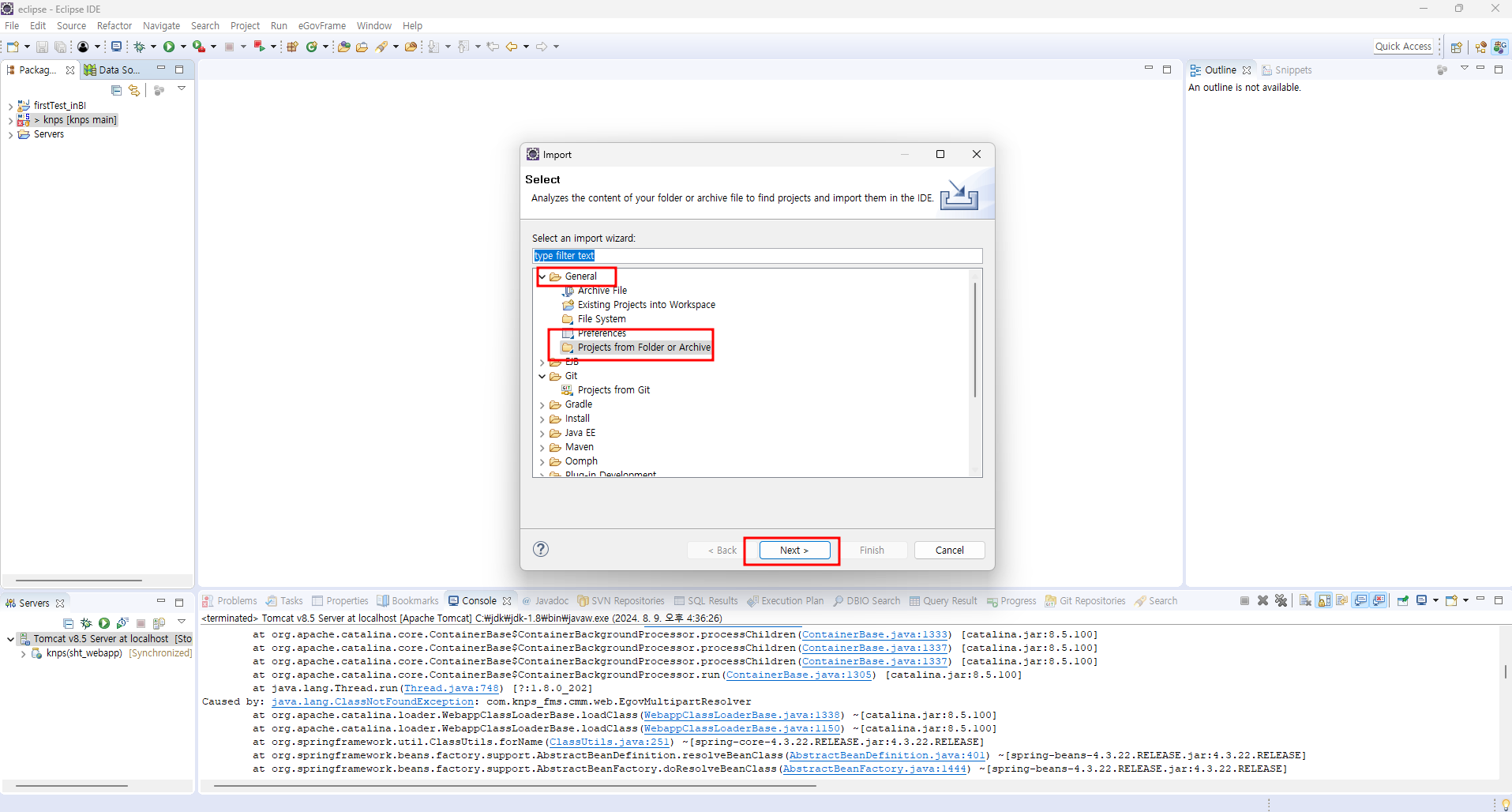The image size is (1512, 812).
Task: Select Projects from Git item
Action: [606, 390]
